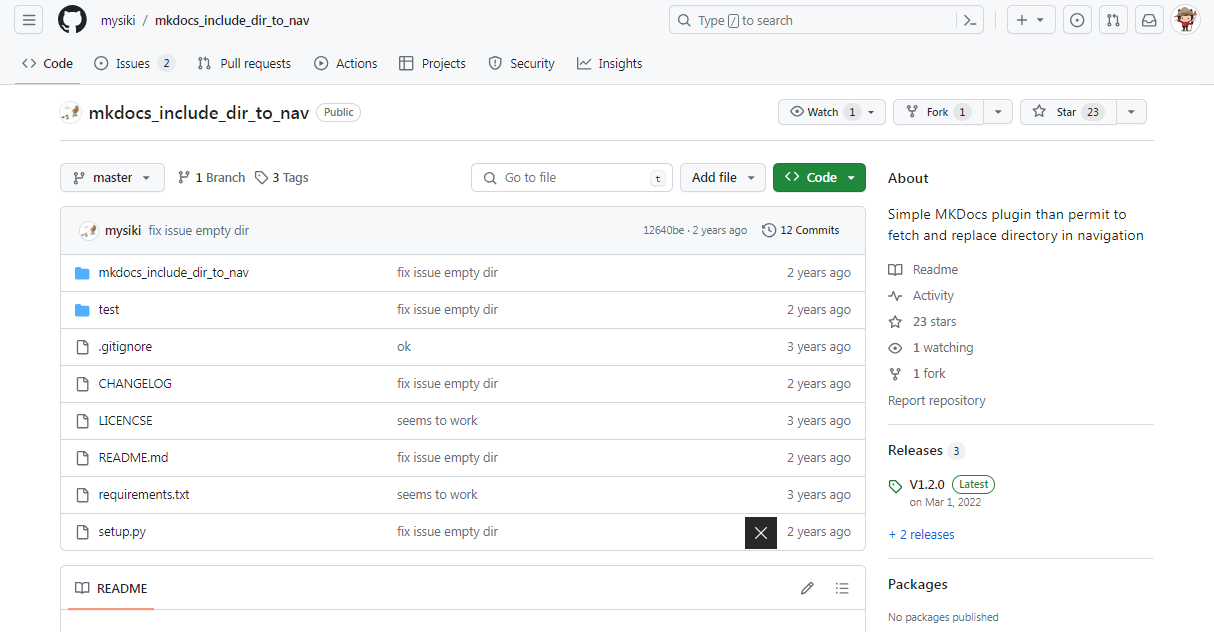Screen dimensions: 1214x632
Task: Expand the create new plus dropdown
Action: point(1030,20)
